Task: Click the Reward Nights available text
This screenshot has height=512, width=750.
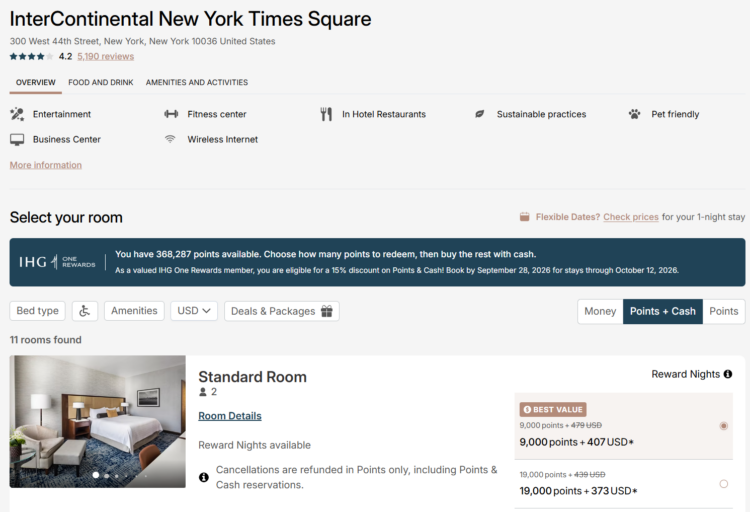Action: (254, 445)
